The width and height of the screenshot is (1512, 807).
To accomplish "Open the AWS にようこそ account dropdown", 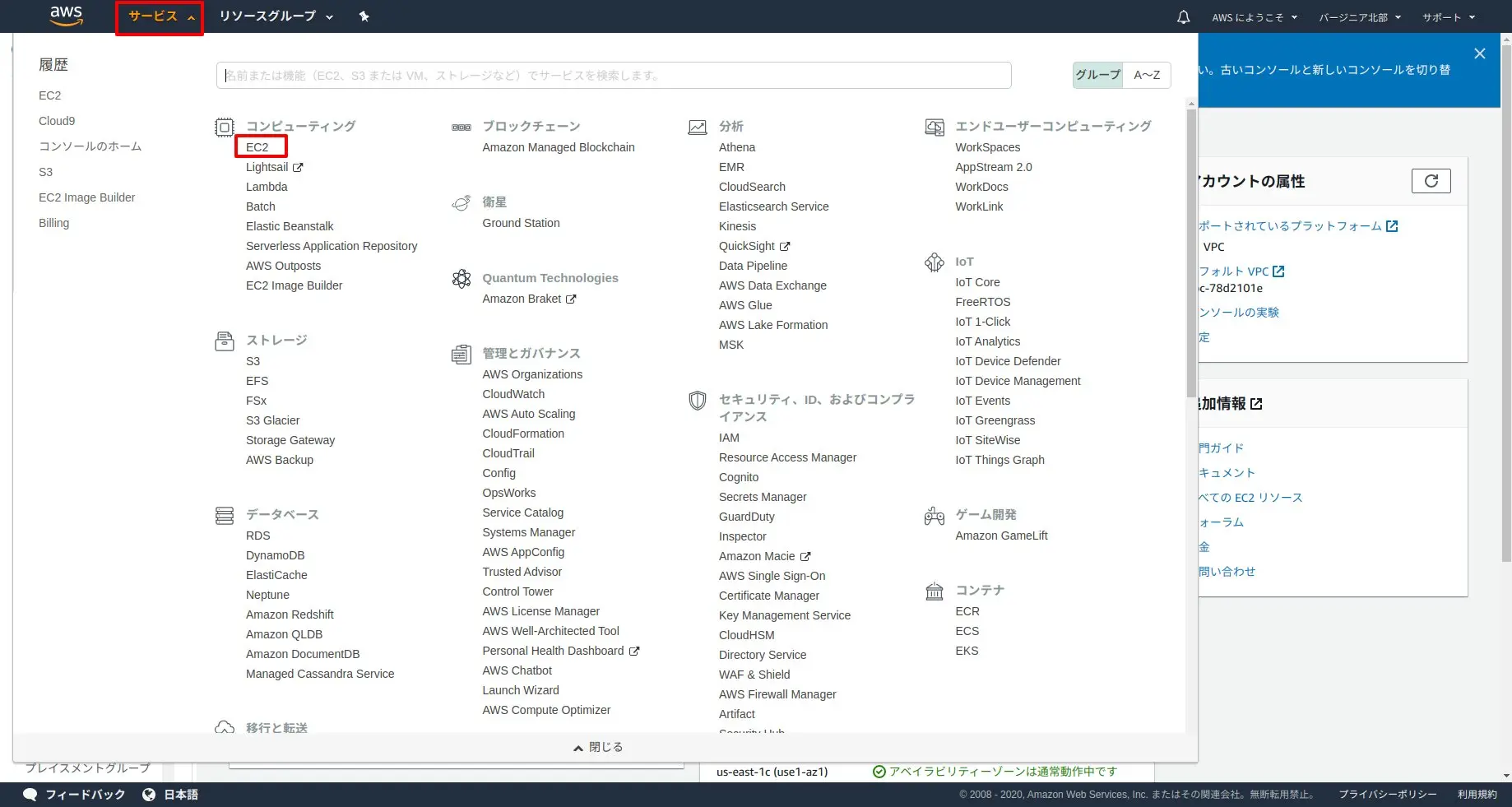I will pos(1254,17).
